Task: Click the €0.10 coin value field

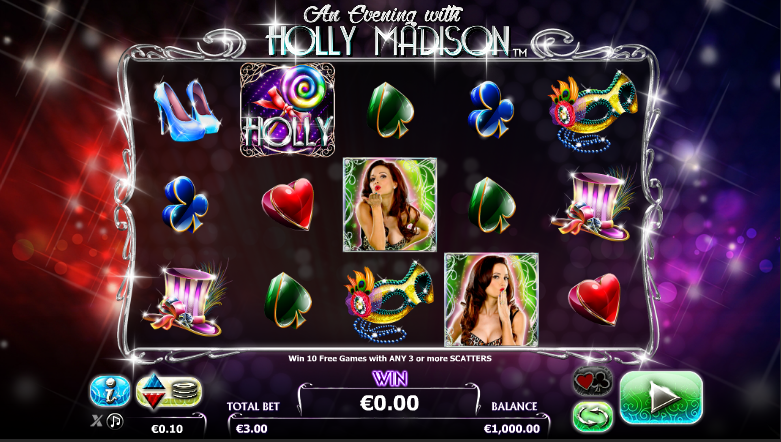Action: tap(167, 429)
